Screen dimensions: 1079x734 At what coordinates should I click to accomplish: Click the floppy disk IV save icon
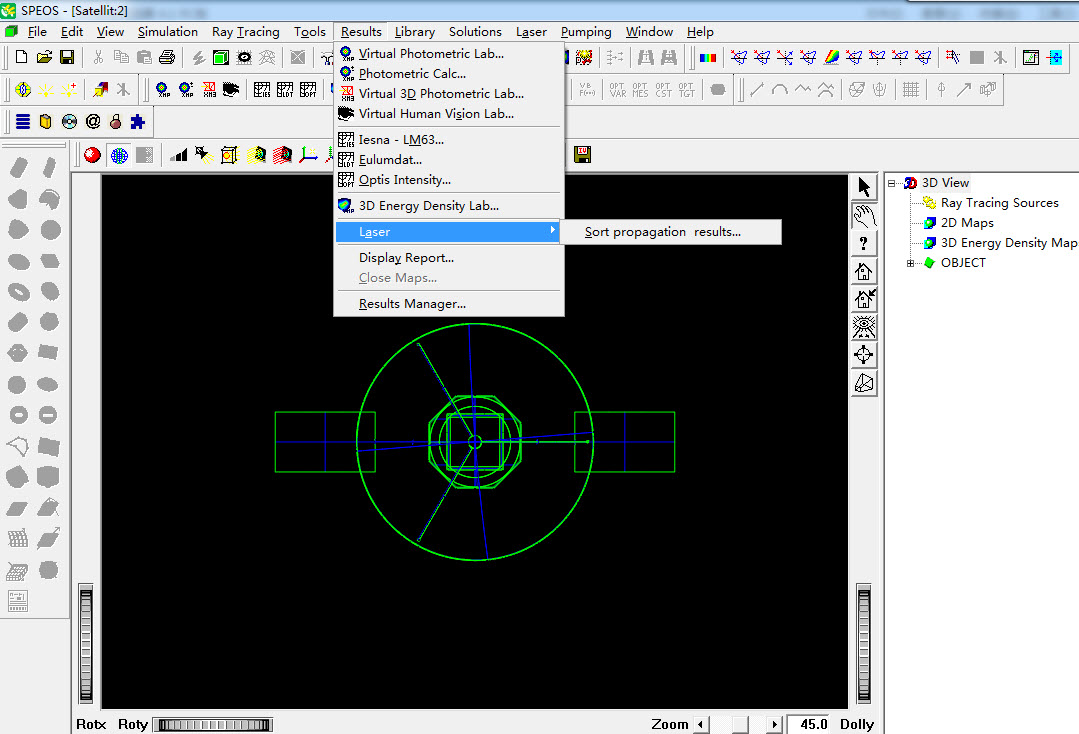tap(582, 155)
